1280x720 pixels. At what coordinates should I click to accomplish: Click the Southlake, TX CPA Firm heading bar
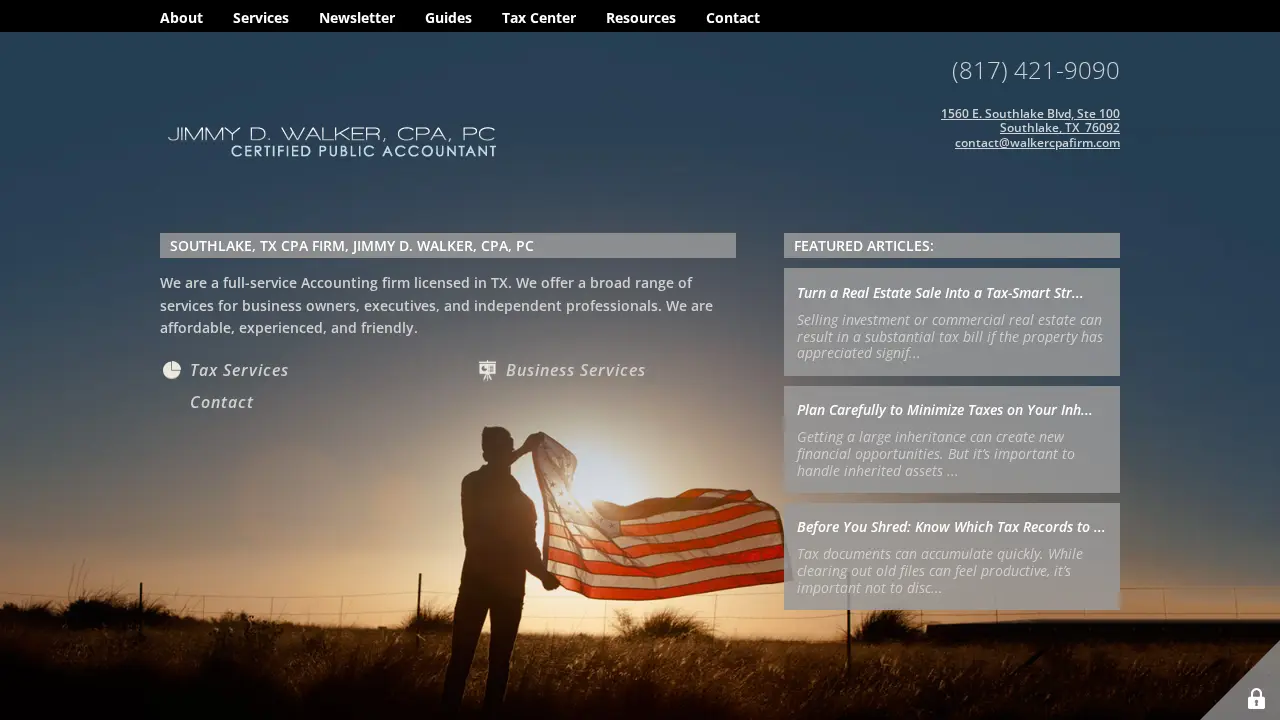coord(448,246)
